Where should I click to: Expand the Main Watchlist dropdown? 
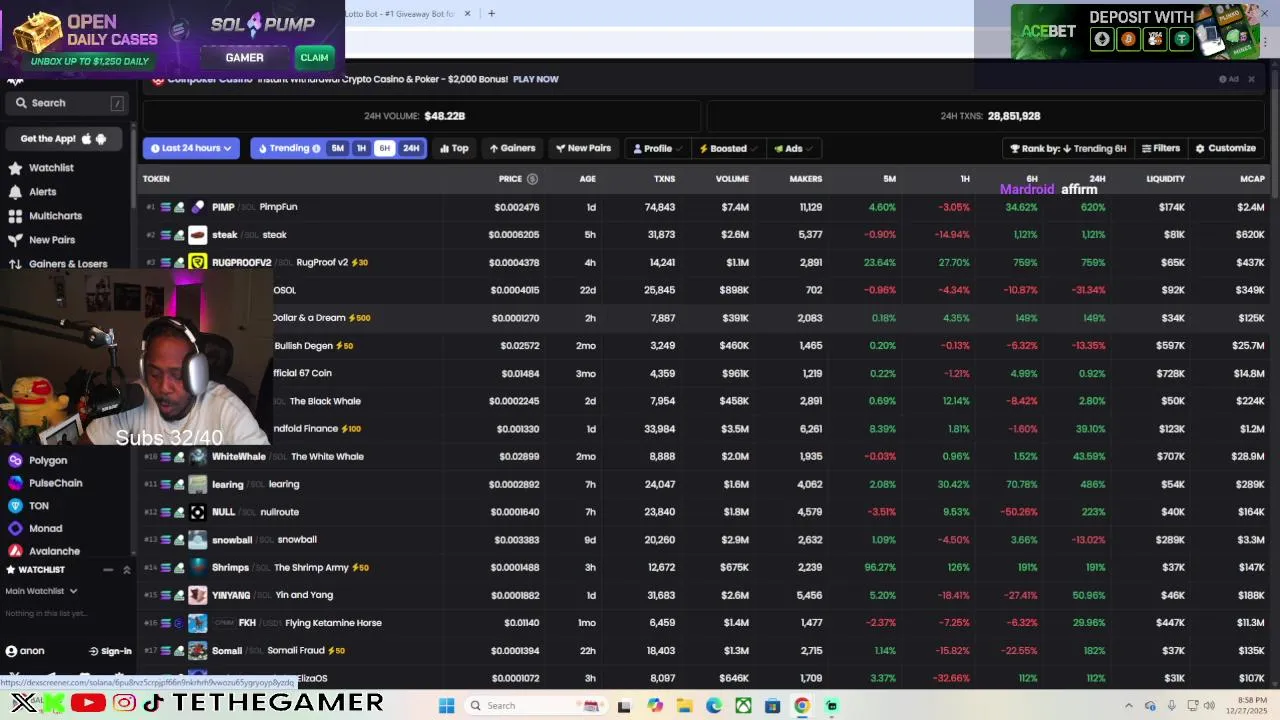[41, 591]
